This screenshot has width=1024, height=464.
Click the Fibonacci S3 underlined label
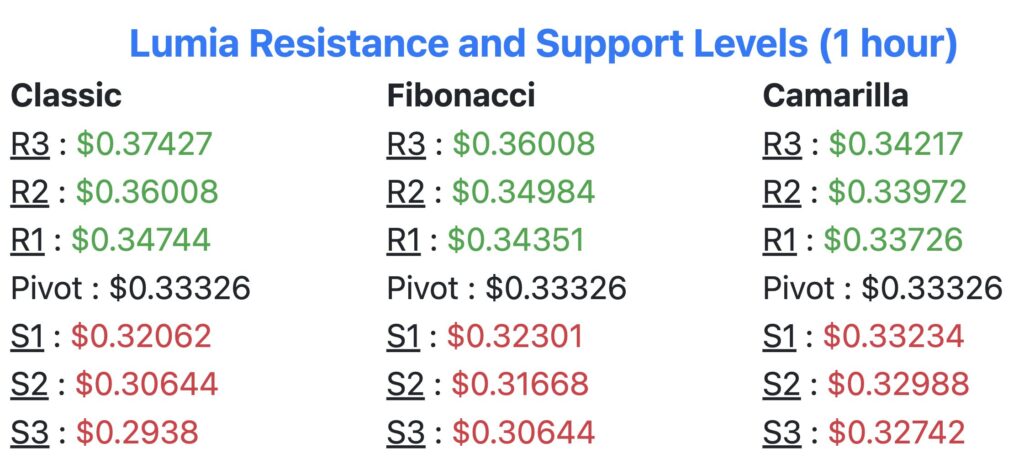click(x=406, y=433)
